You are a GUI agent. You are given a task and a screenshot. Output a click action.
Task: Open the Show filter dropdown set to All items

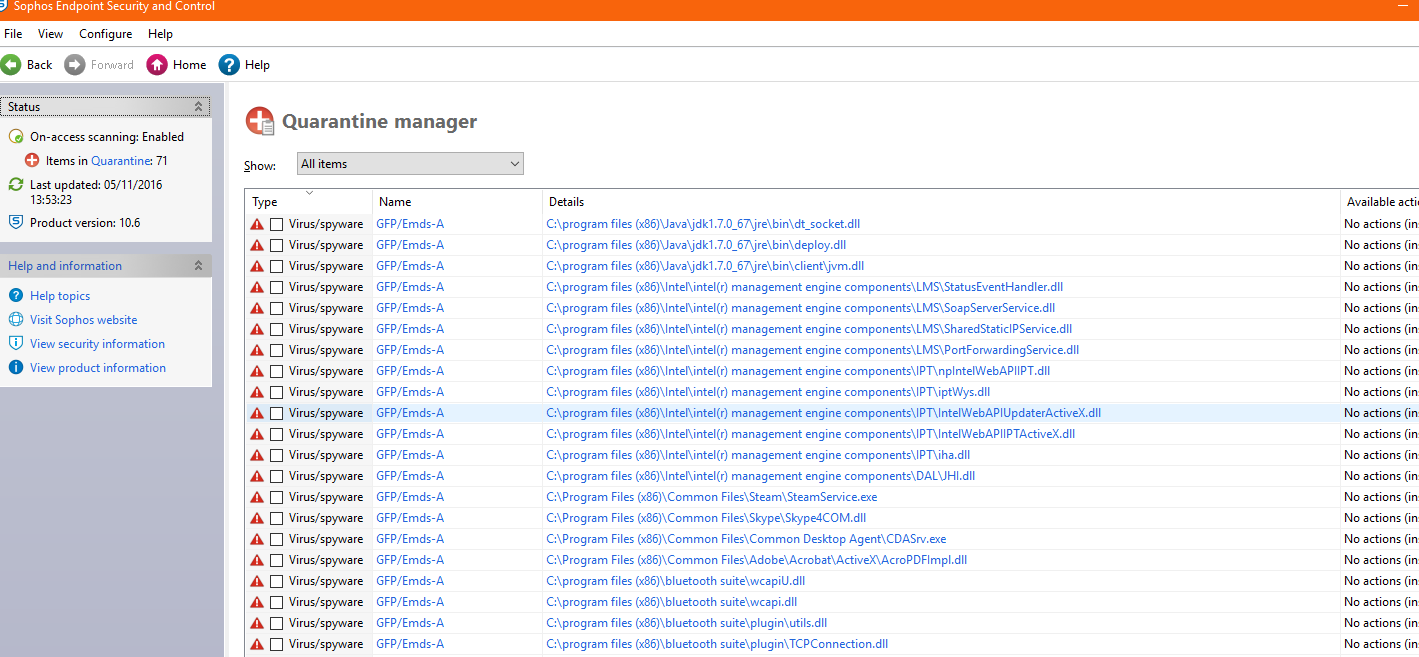point(410,164)
